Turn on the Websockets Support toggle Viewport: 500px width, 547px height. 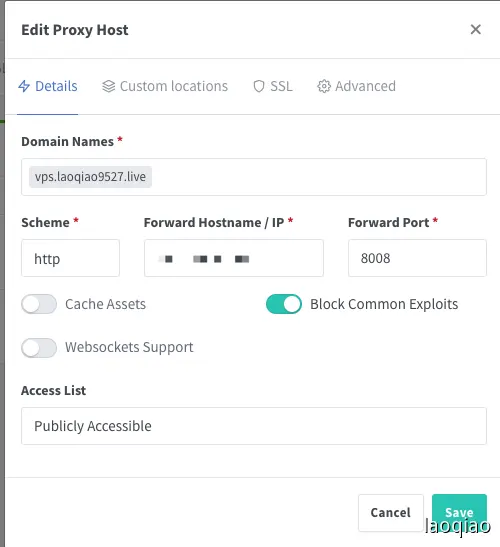39,347
